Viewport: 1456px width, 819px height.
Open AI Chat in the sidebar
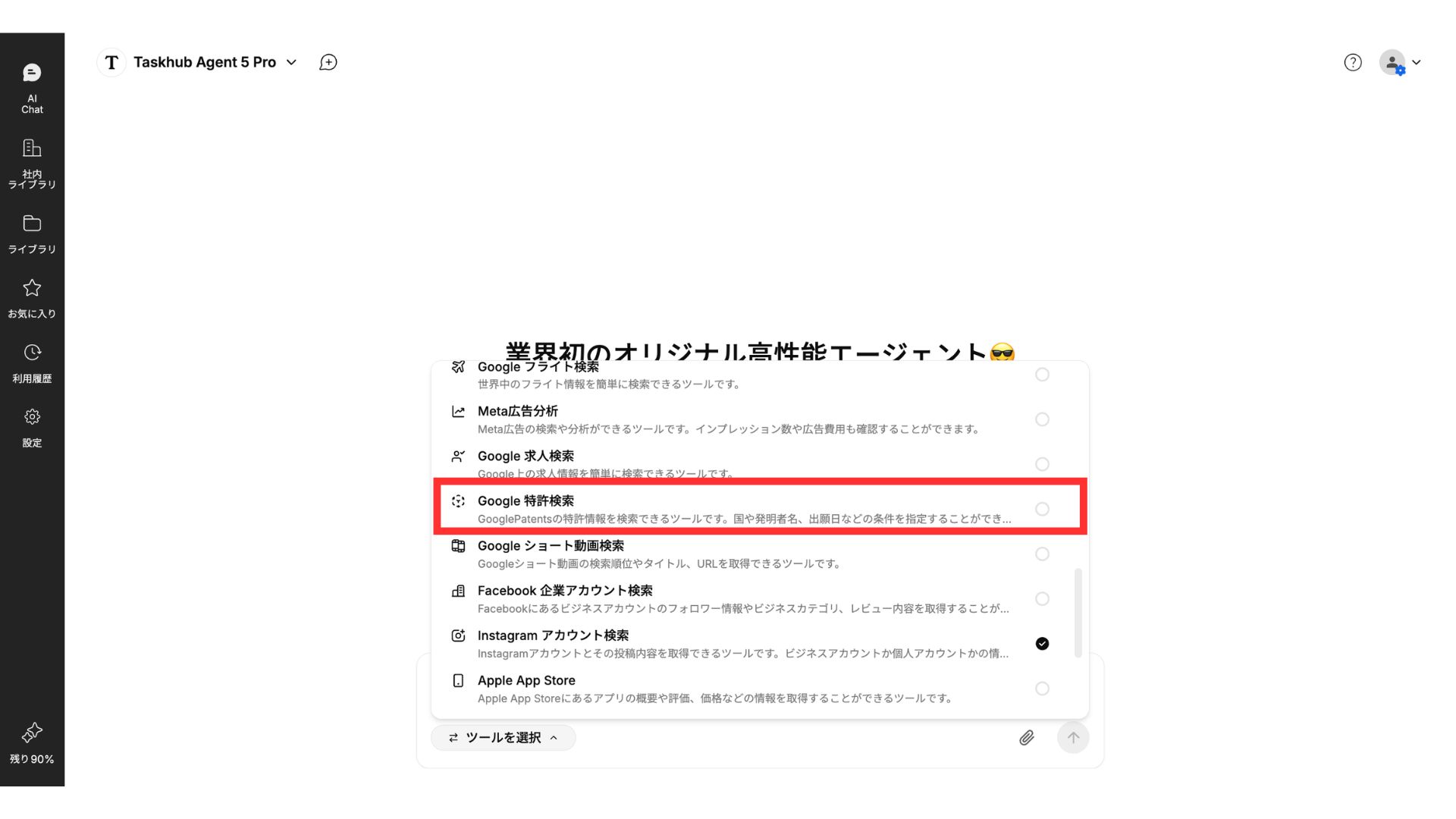[x=32, y=89]
